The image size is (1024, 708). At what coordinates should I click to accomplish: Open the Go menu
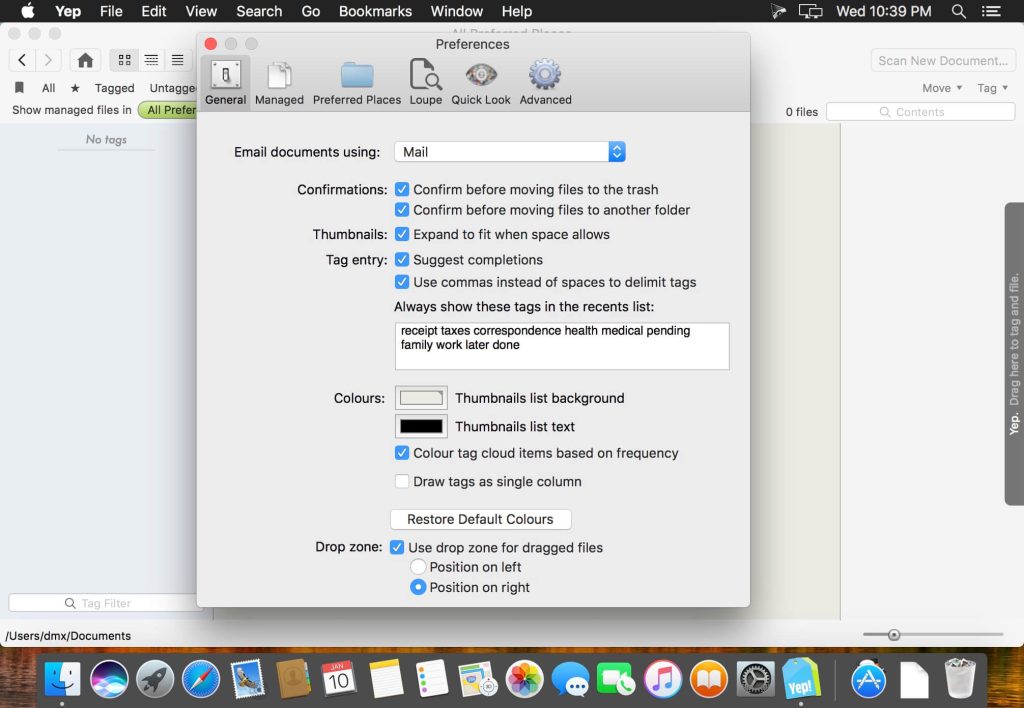(x=311, y=11)
